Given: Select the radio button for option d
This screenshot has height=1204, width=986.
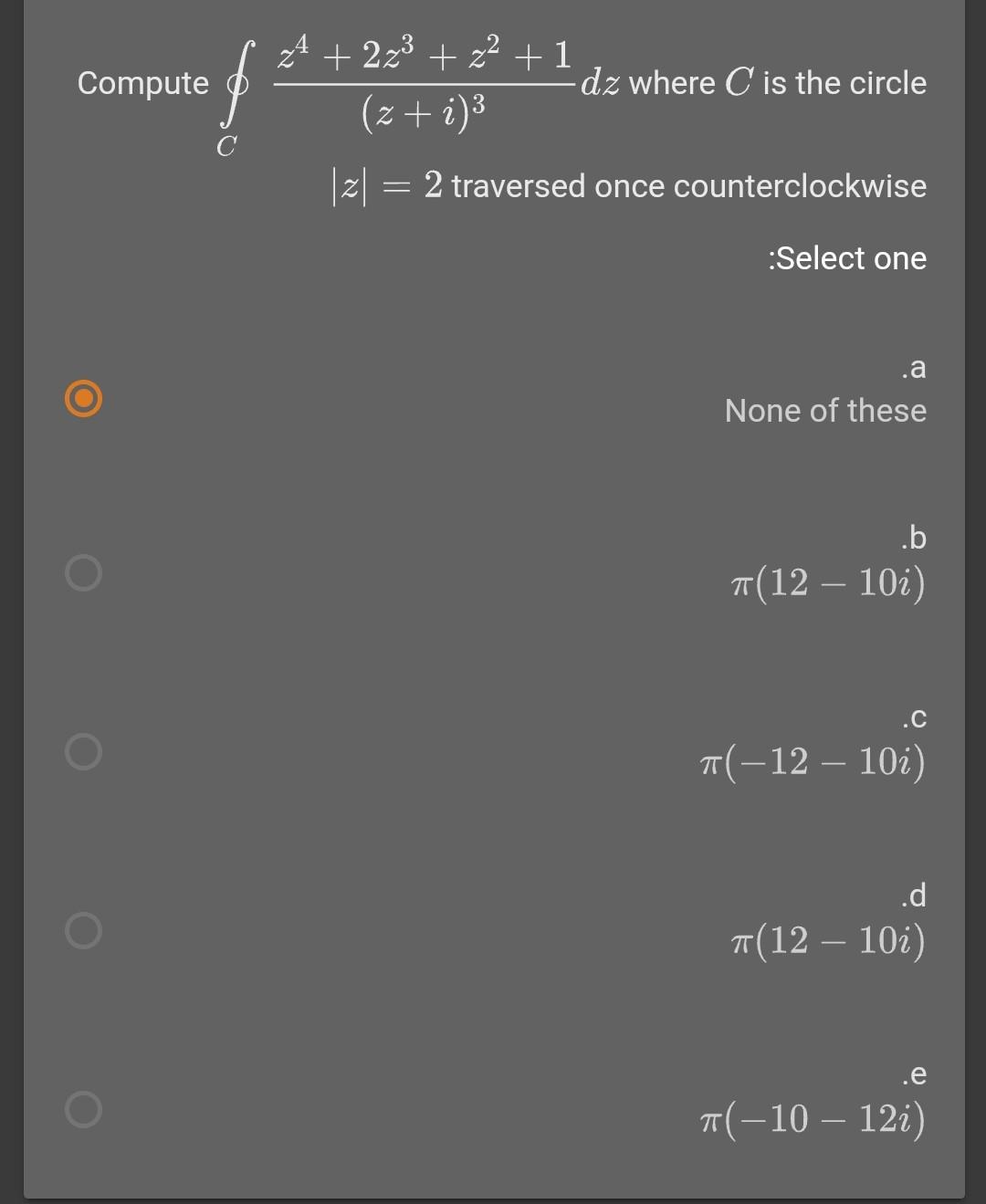Looking at the screenshot, I should (x=83, y=929).
